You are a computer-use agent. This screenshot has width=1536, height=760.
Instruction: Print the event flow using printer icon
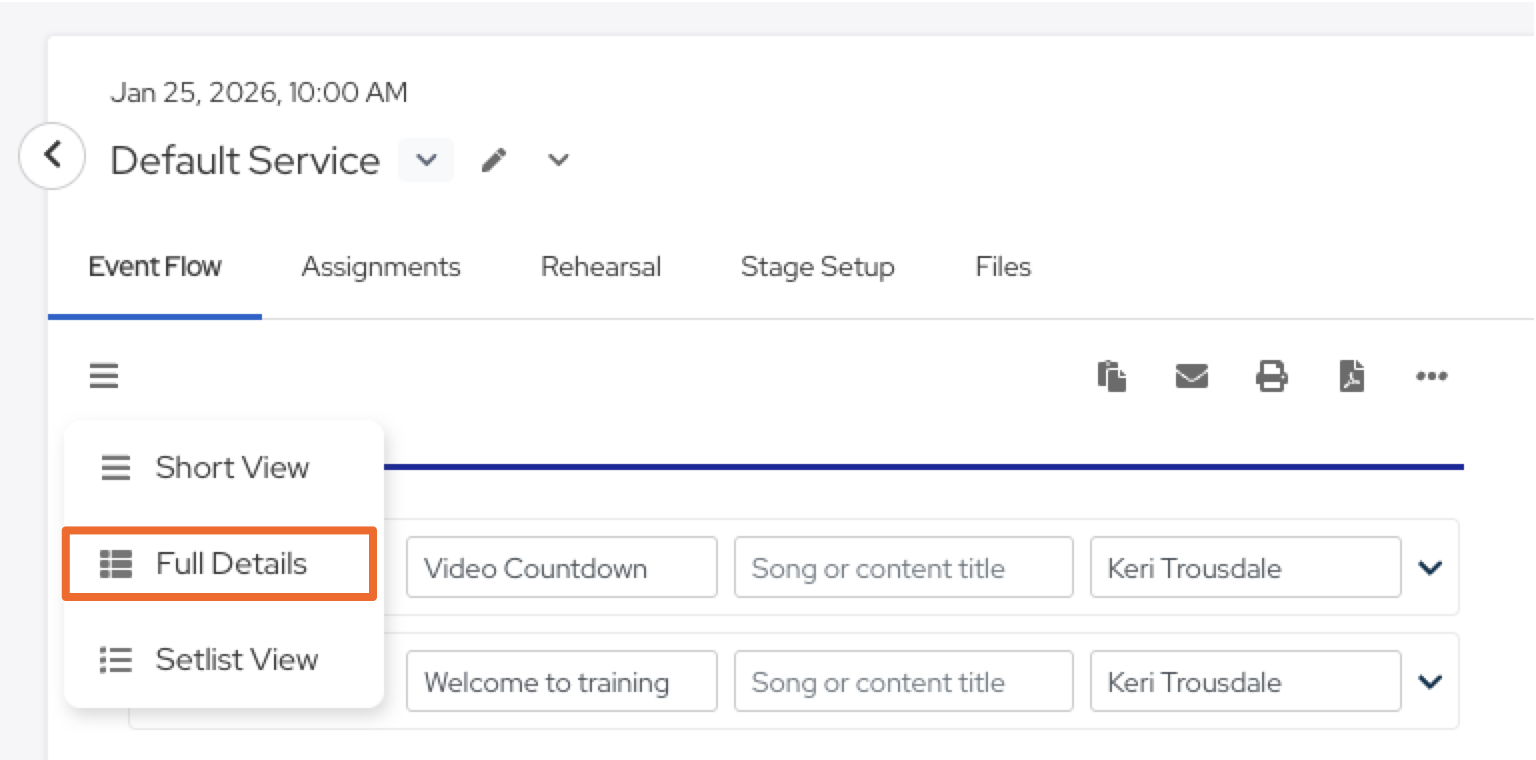1271,376
